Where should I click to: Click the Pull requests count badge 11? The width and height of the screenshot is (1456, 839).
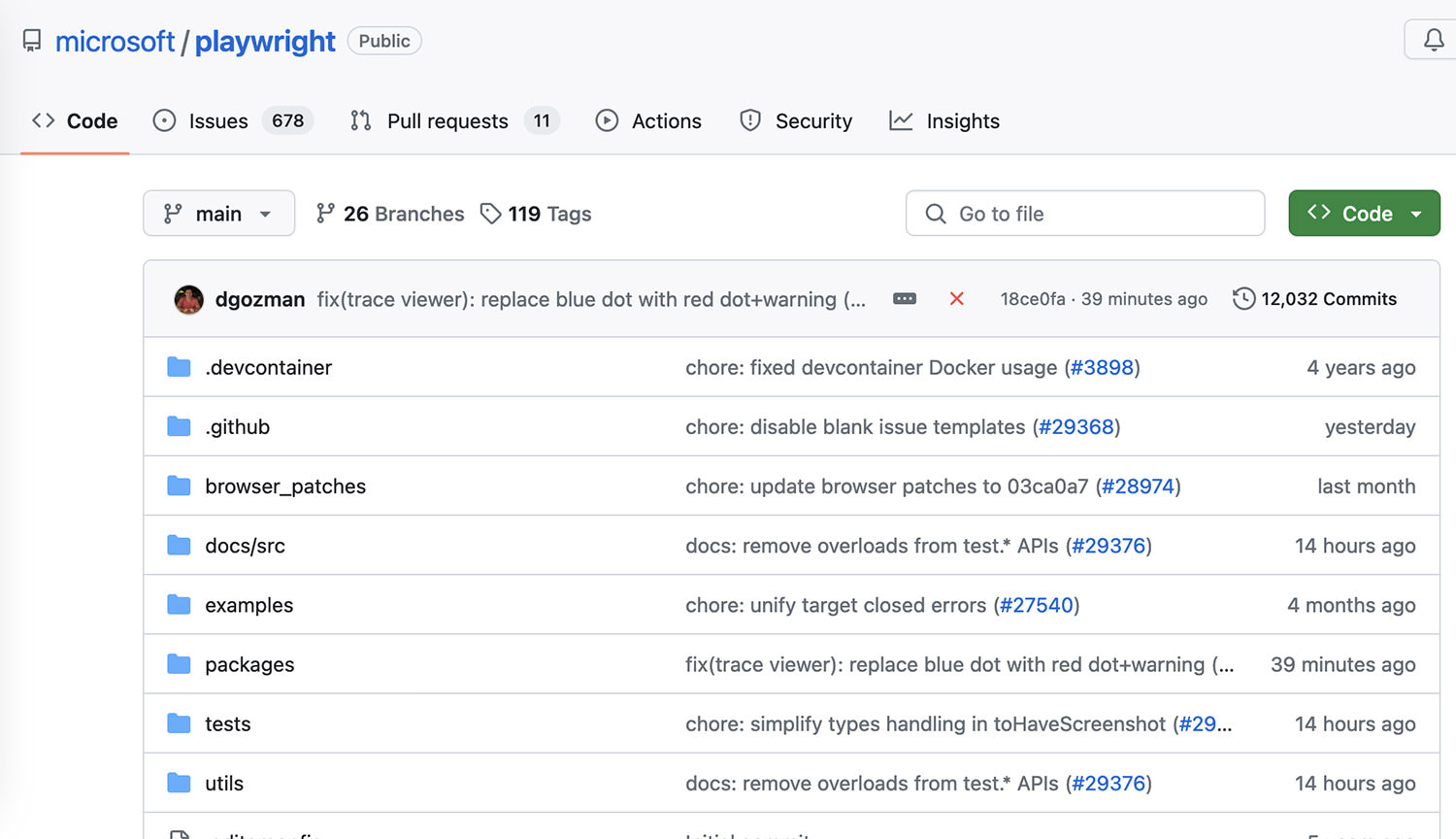542,120
